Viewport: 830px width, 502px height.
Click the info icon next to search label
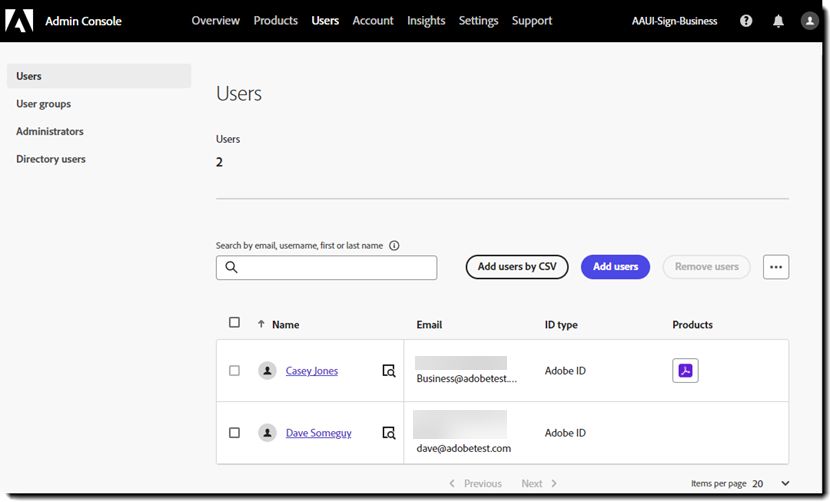point(394,245)
